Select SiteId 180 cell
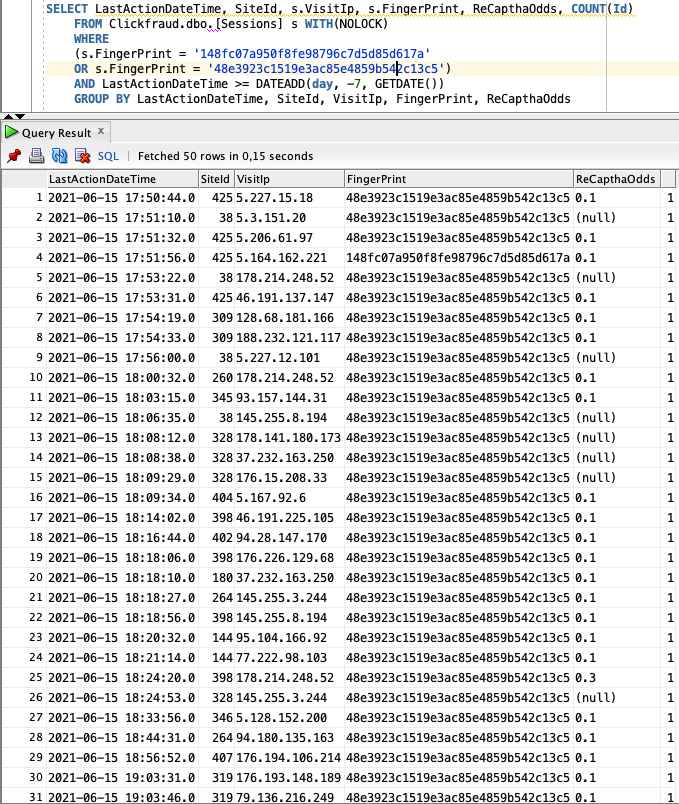Image resolution: width=679 pixels, height=804 pixels. click(216, 578)
